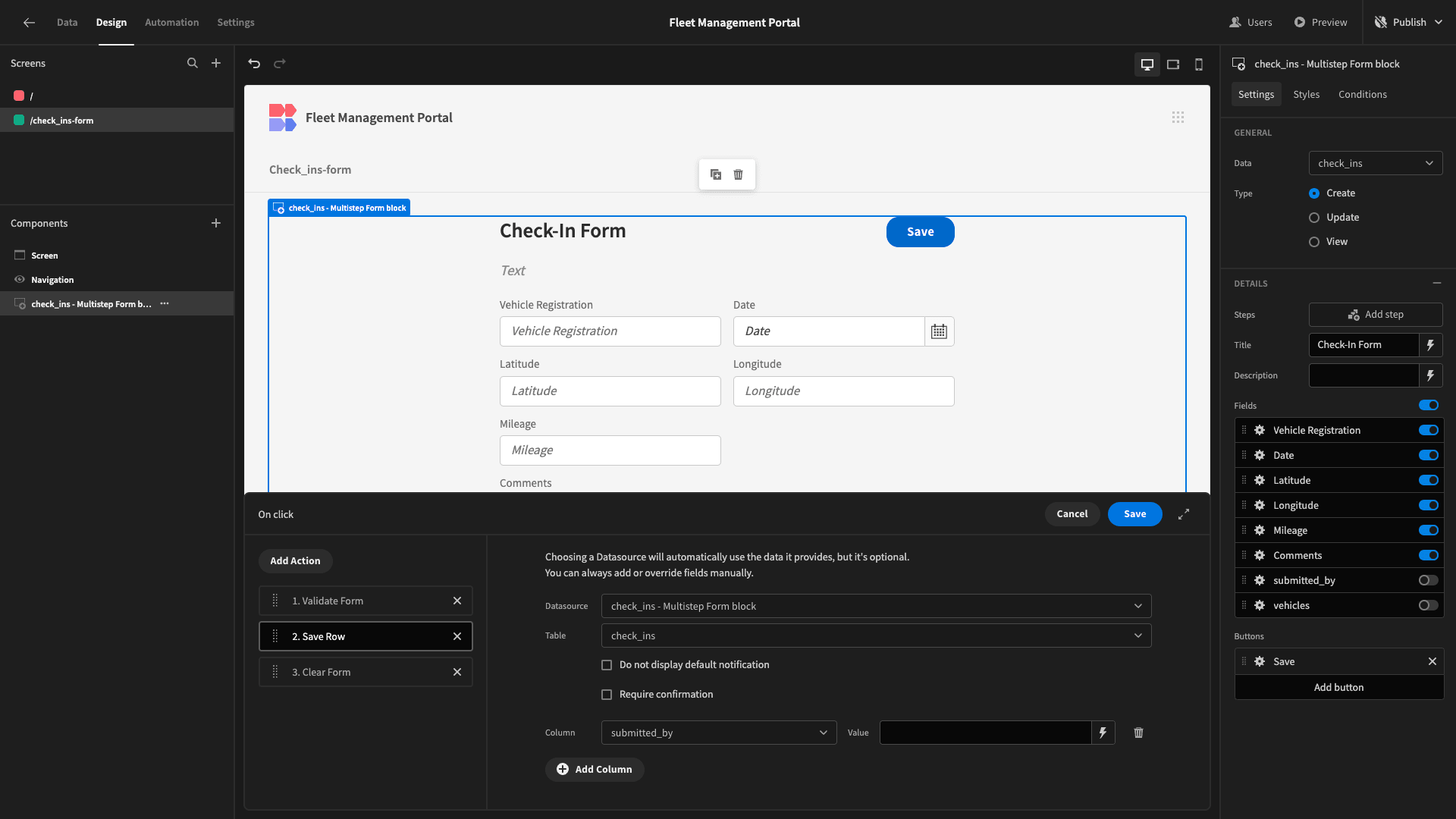Open bindings lightning icon for Title

pyautogui.click(x=1431, y=345)
